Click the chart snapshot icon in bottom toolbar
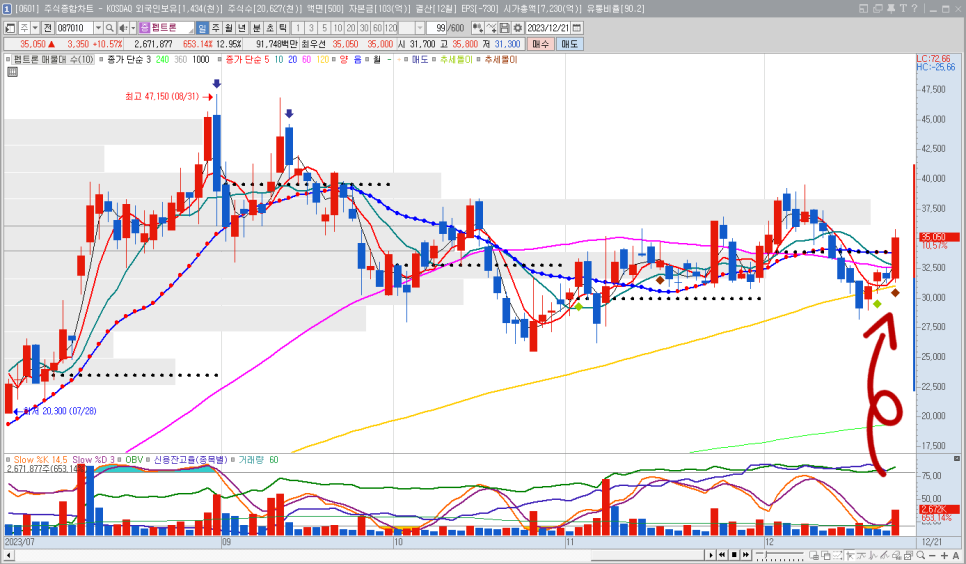Viewport: 966px width, 564px height. point(909,555)
